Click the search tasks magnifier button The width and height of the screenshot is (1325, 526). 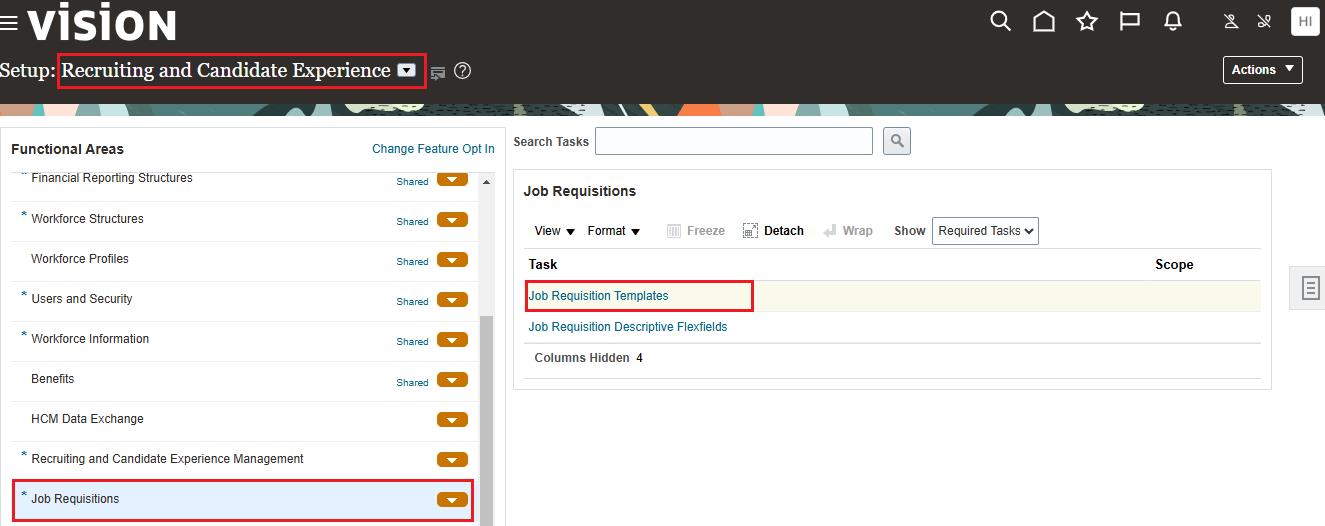click(897, 141)
